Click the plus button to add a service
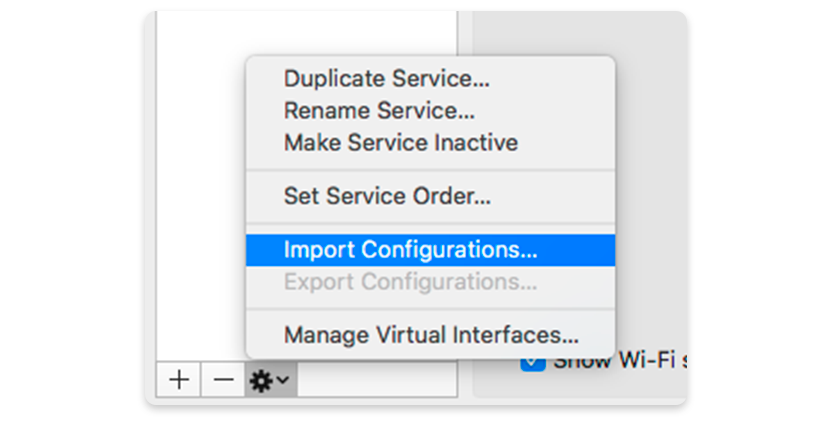834x422 pixels. point(179,380)
